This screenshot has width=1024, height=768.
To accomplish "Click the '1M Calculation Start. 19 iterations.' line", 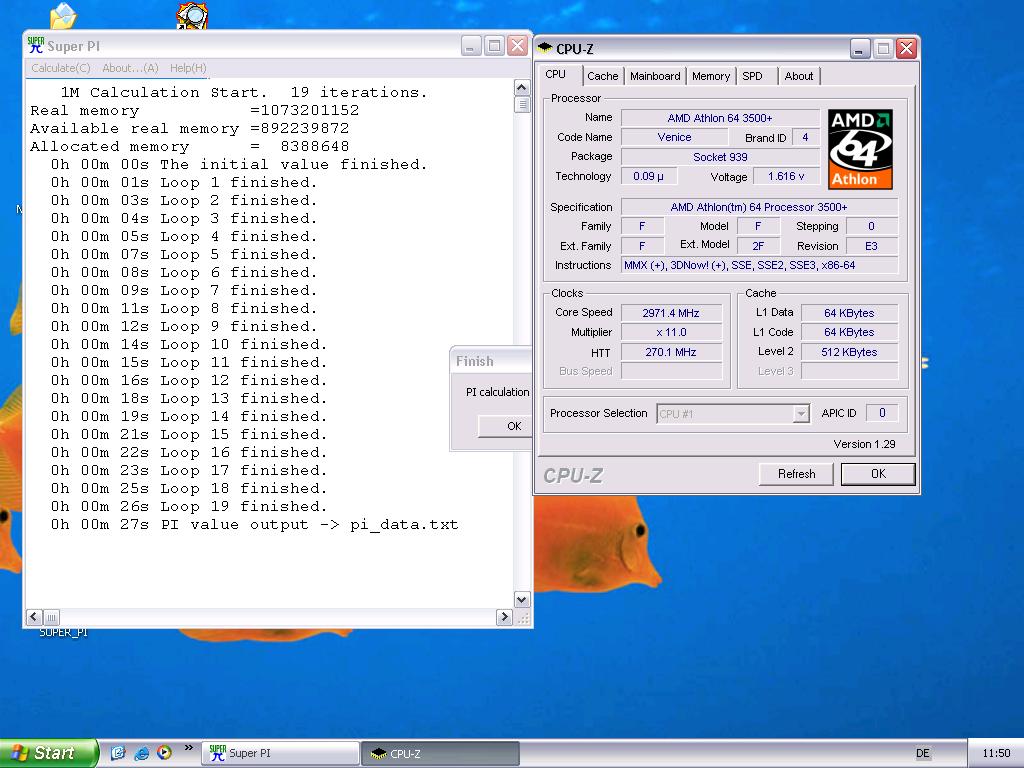I will [x=244, y=92].
